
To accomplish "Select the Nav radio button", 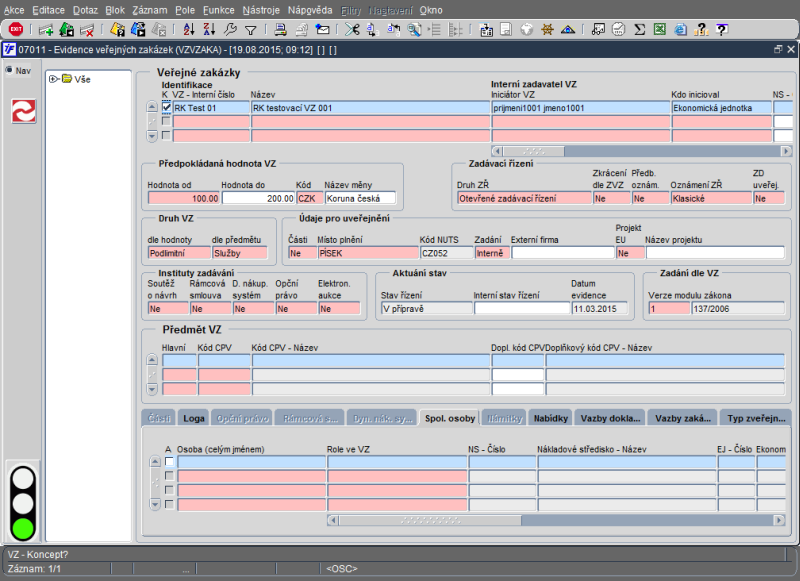I will tap(10, 70).
